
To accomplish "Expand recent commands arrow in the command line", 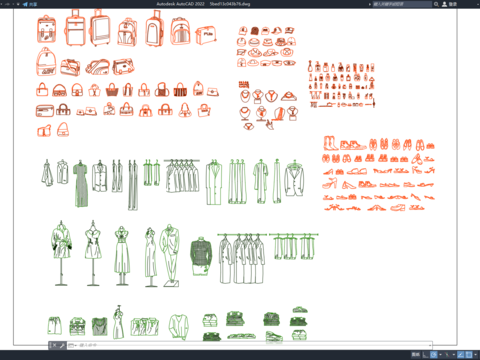I will [76, 346].
